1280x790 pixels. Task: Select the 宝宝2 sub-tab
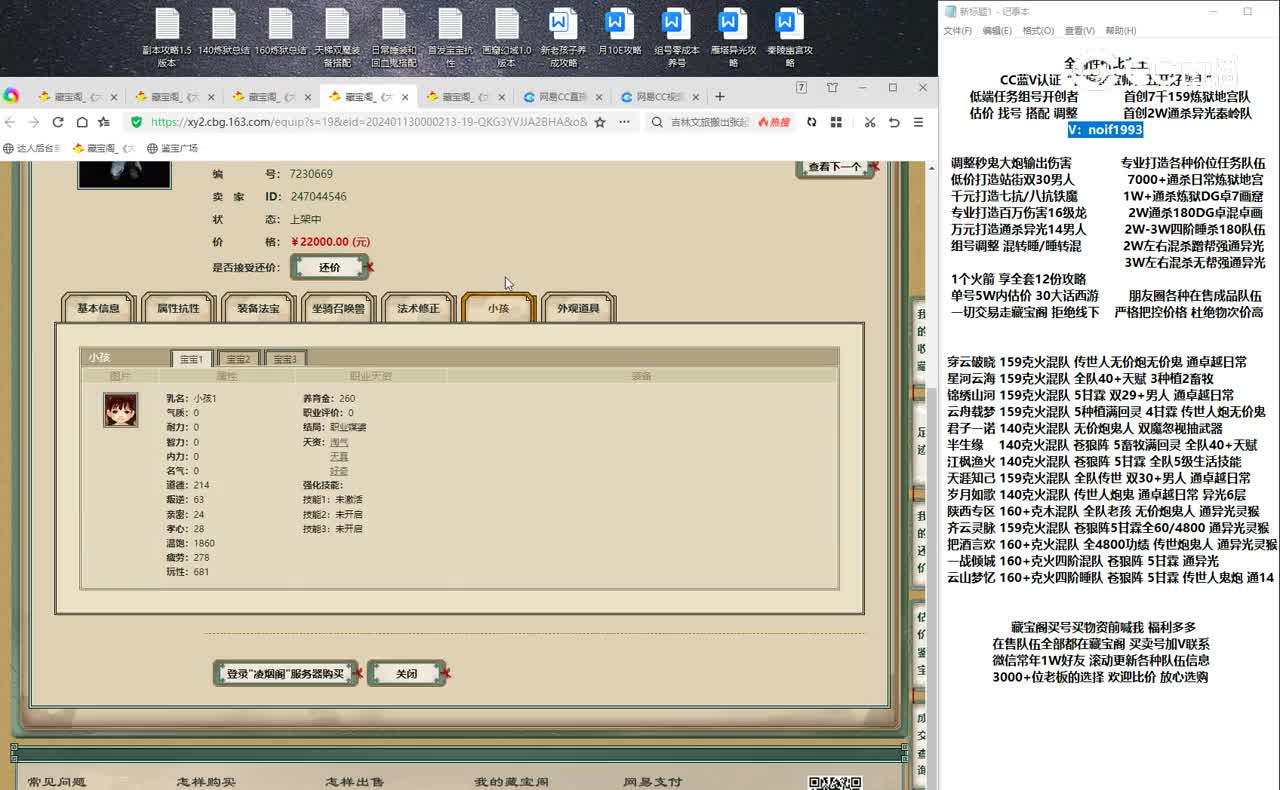(x=238, y=359)
